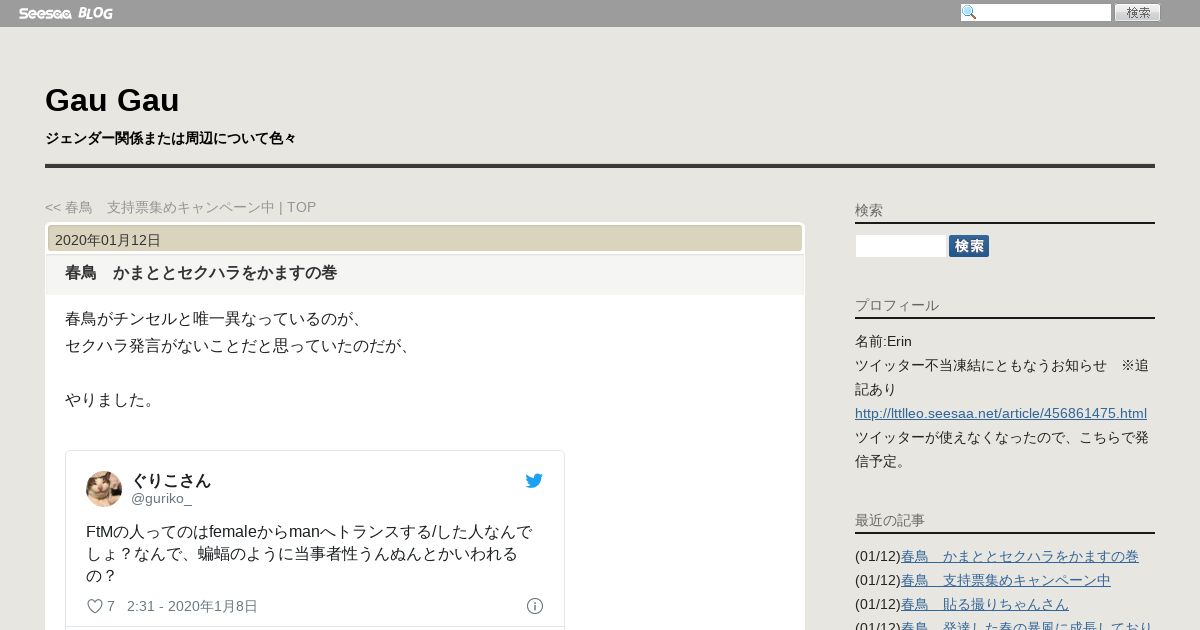
Task: Follow the TOP navigation link
Action: pos(301,207)
